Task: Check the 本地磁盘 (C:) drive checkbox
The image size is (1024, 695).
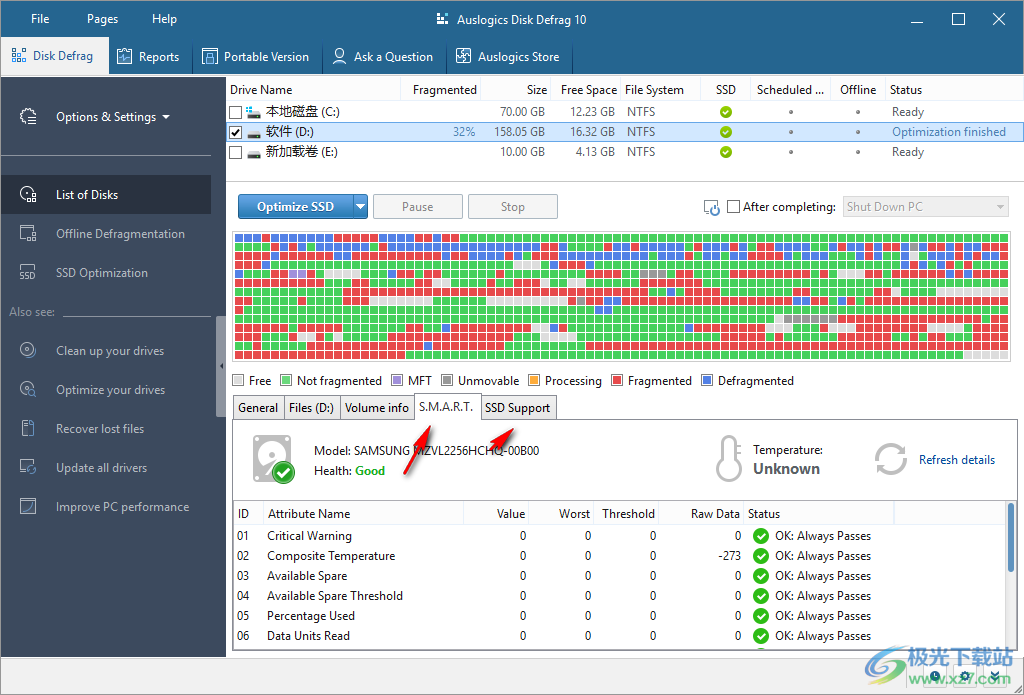Action: 236,112
